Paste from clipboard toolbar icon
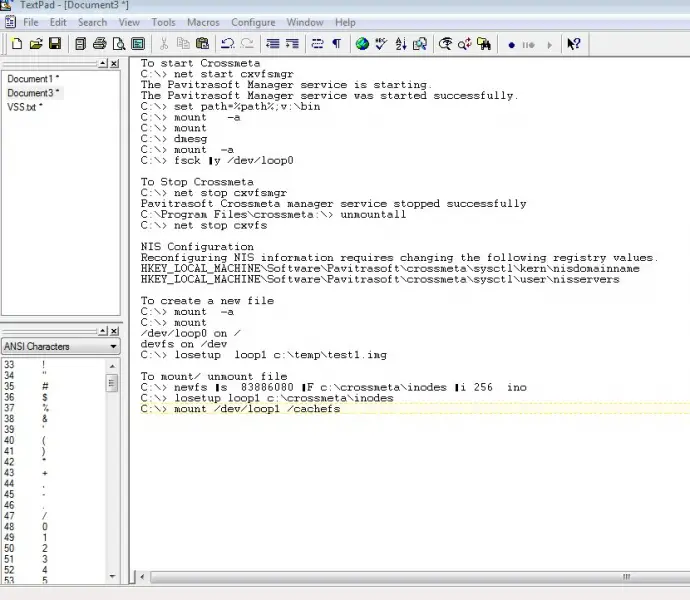 coord(202,44)
